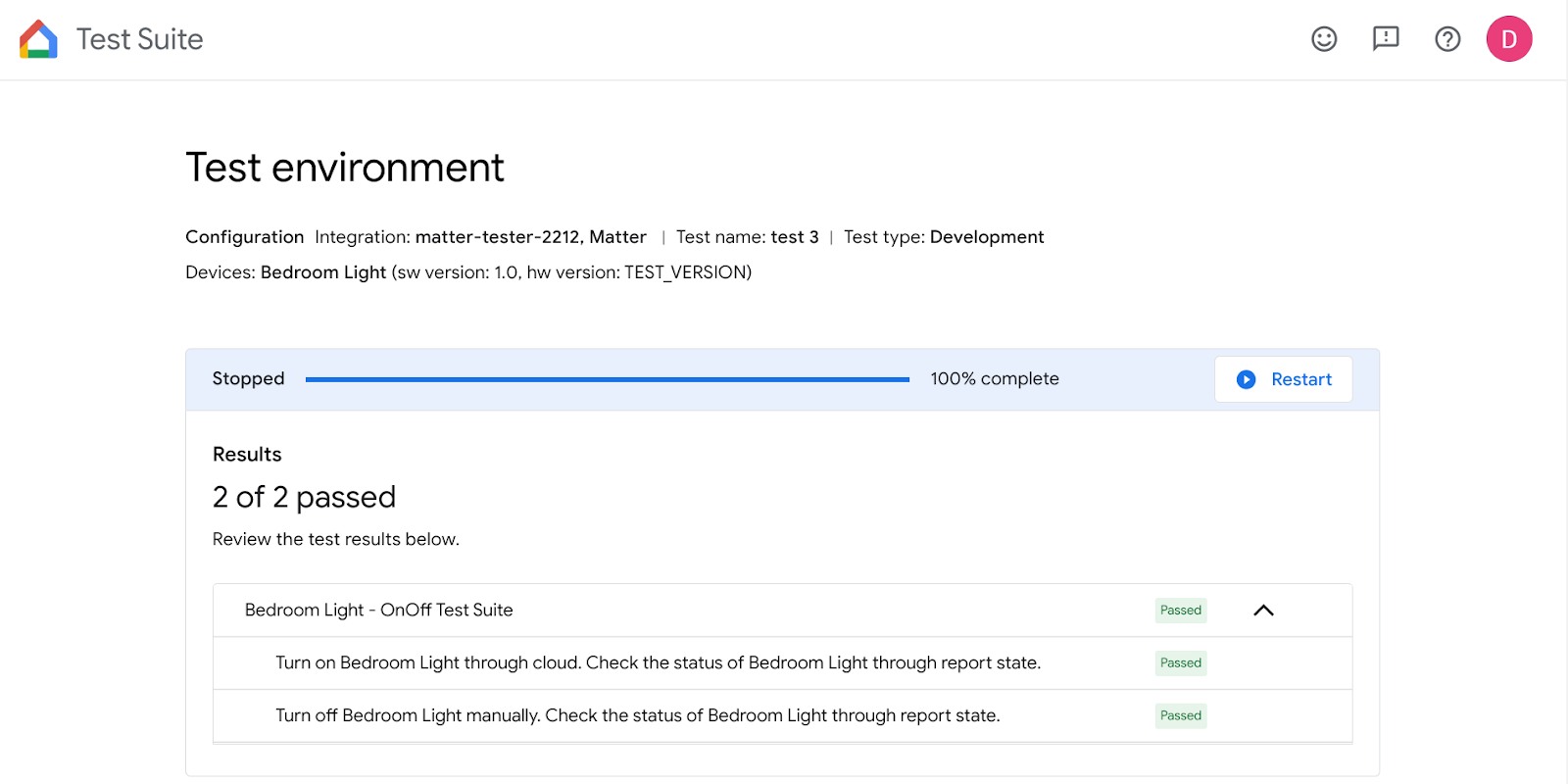Open the smiley face satisfaction feedback icon
The height and width of the screenshot is (784, 1568).
click(1324, 39)
